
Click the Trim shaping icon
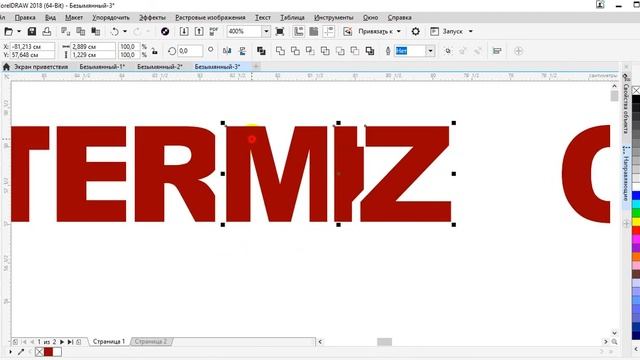point(295,51)
